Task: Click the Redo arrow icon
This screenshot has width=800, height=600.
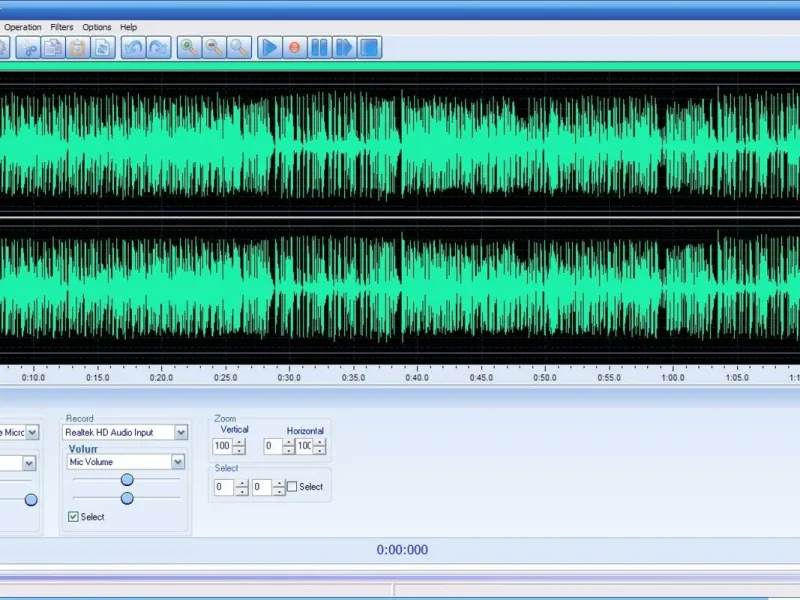Action: [158, 47]
